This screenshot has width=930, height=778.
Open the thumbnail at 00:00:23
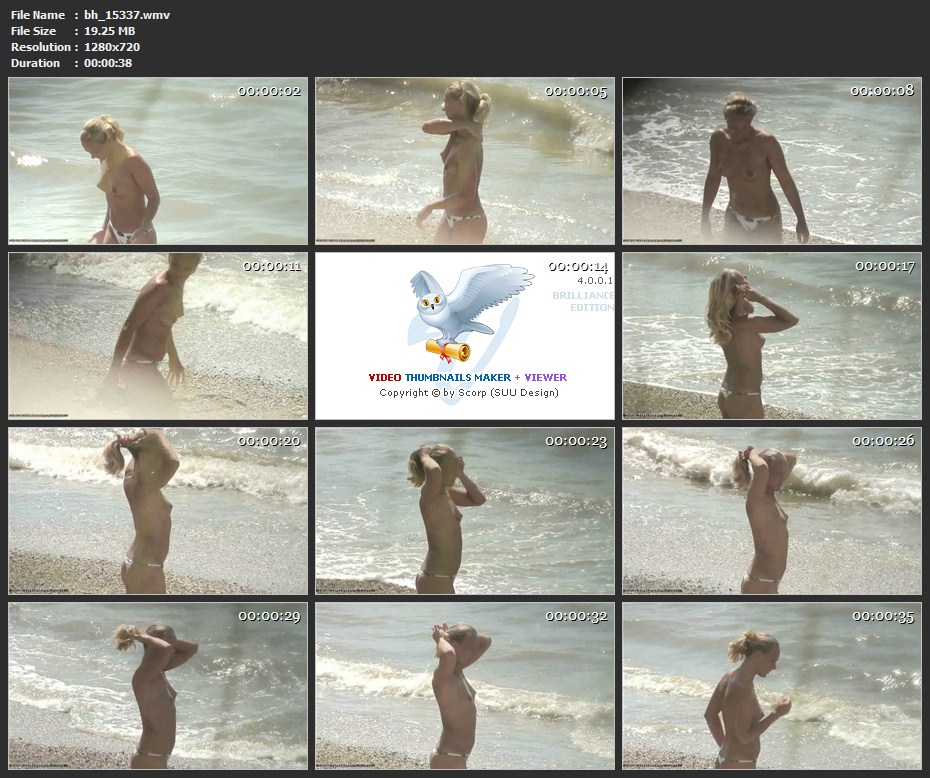point(465,511)
